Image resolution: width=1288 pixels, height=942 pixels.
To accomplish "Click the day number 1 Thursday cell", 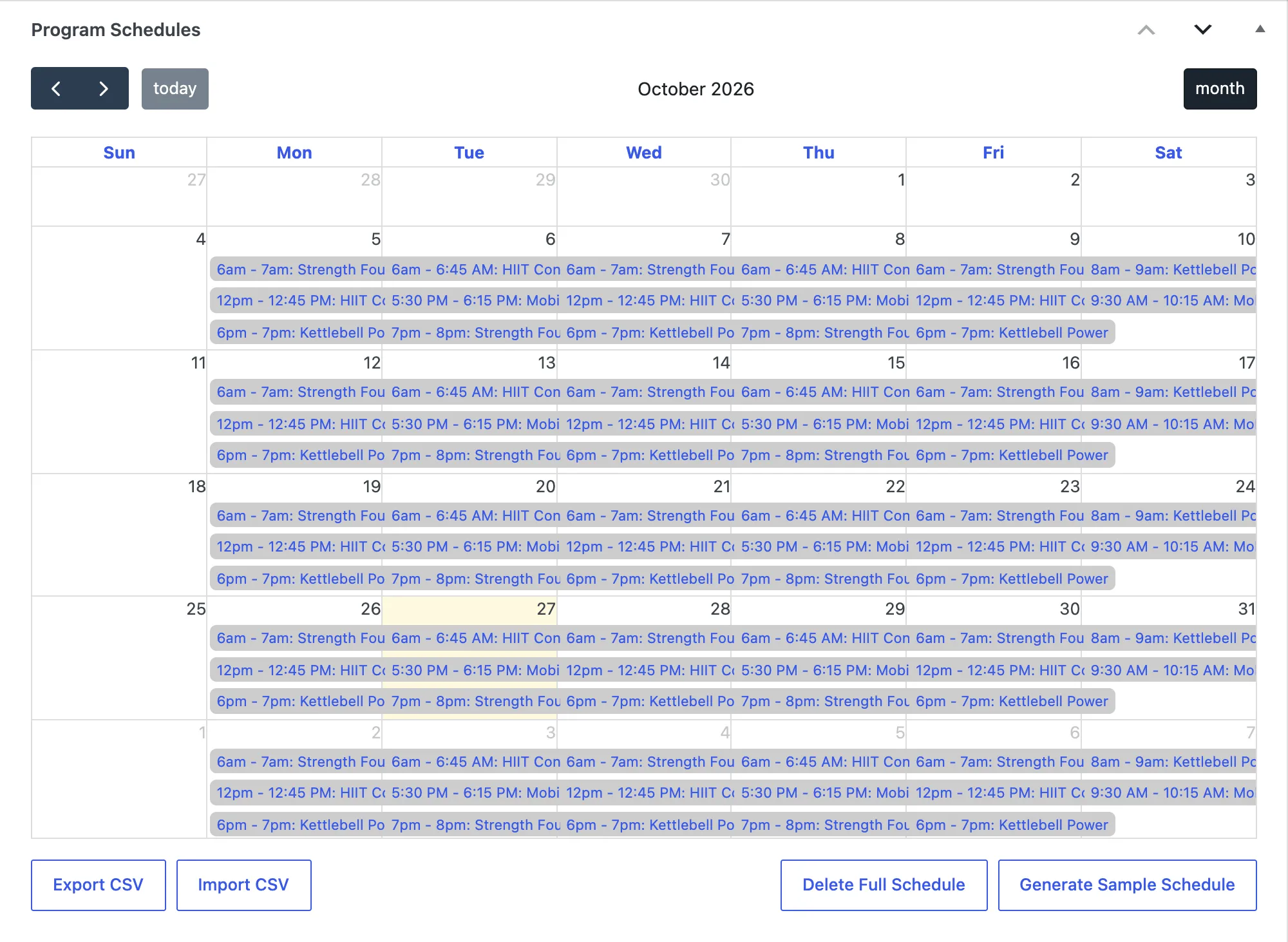I will (902, 180).
